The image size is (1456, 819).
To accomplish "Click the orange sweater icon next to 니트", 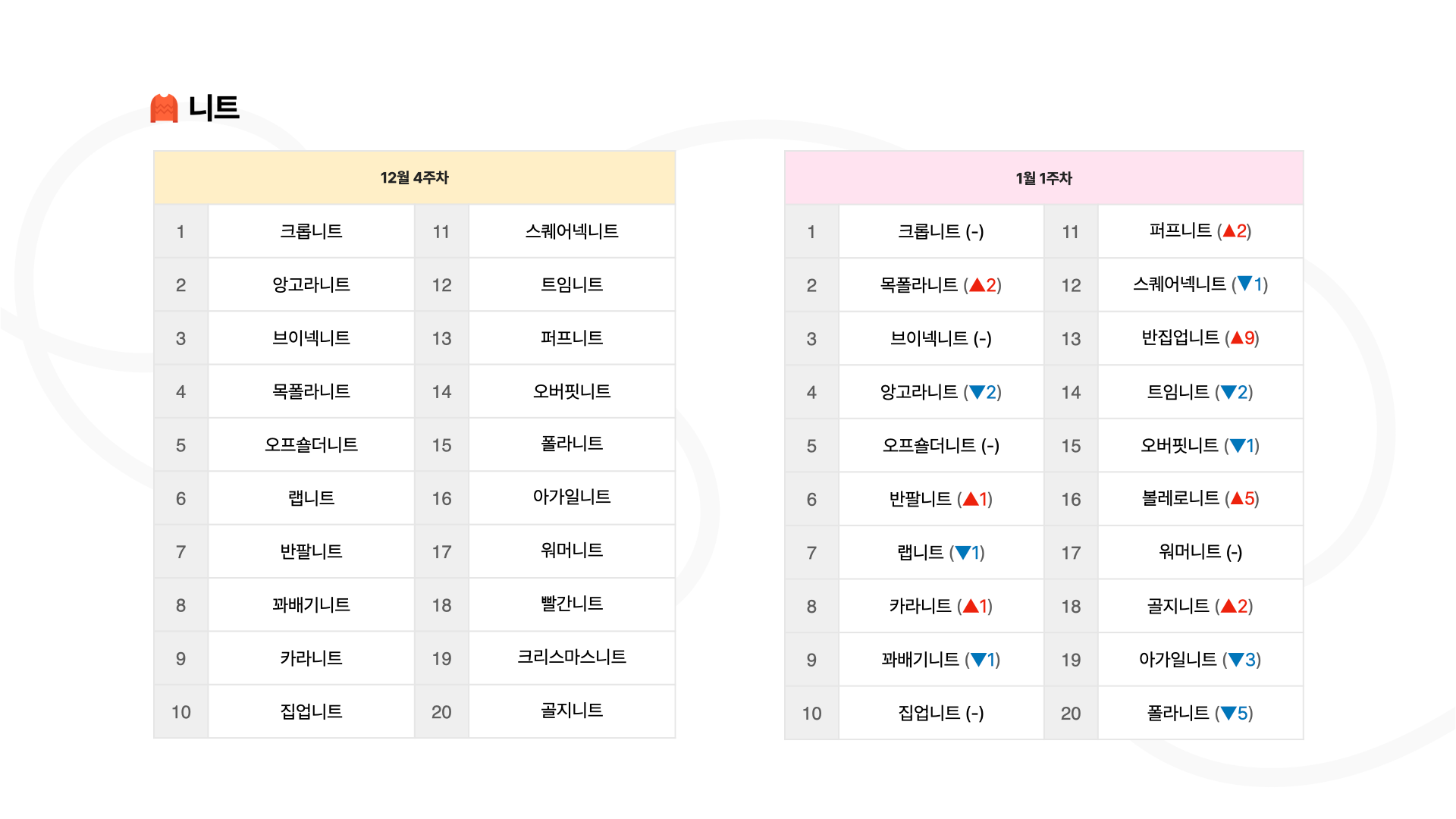I will [x=164, y=108].
